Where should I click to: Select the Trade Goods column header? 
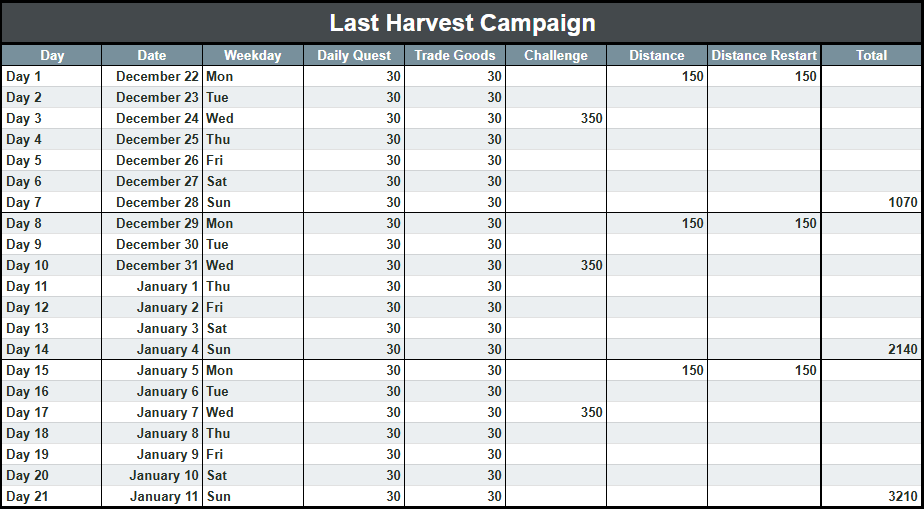pos(454,55)
